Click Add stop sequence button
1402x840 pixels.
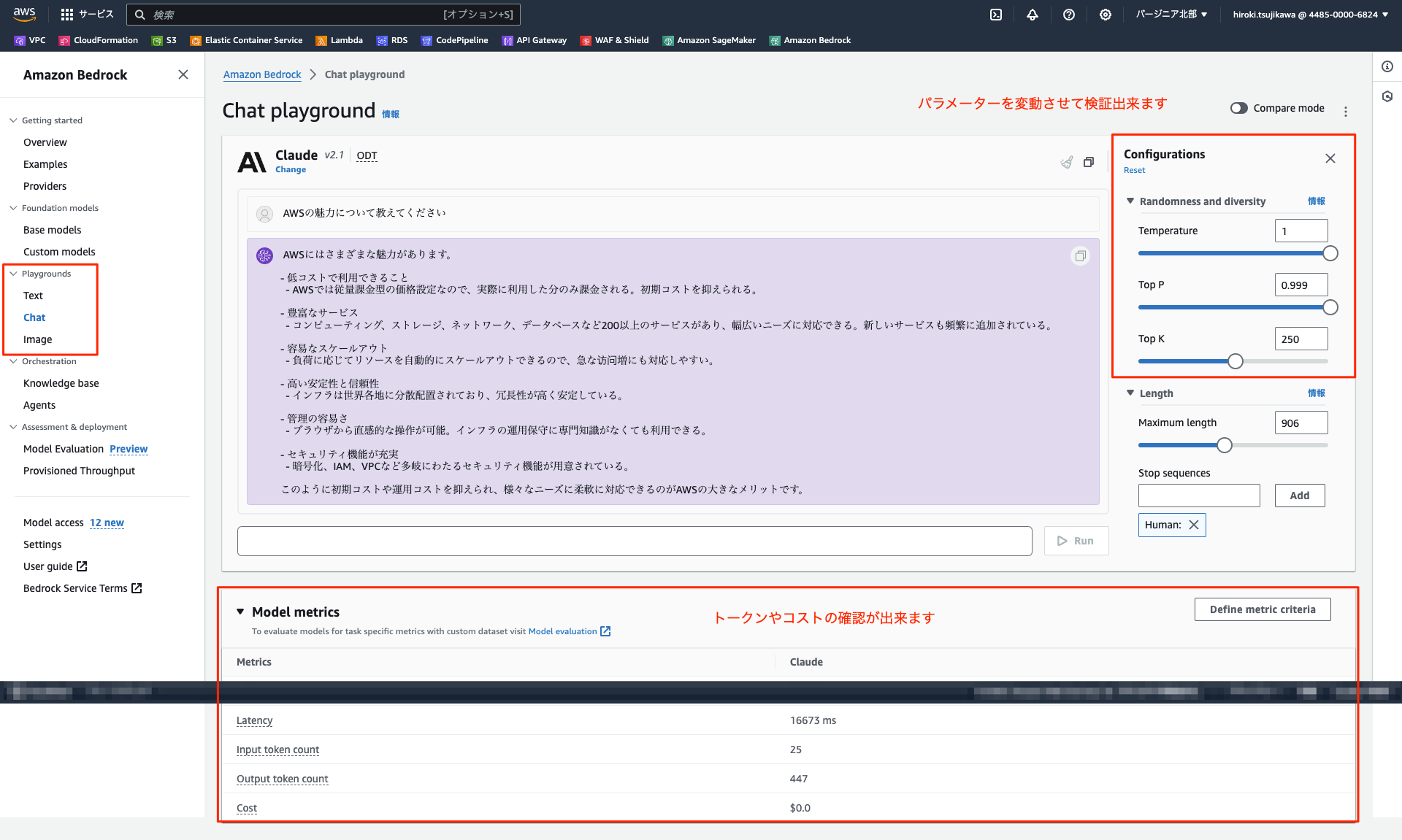(1300, 496)
